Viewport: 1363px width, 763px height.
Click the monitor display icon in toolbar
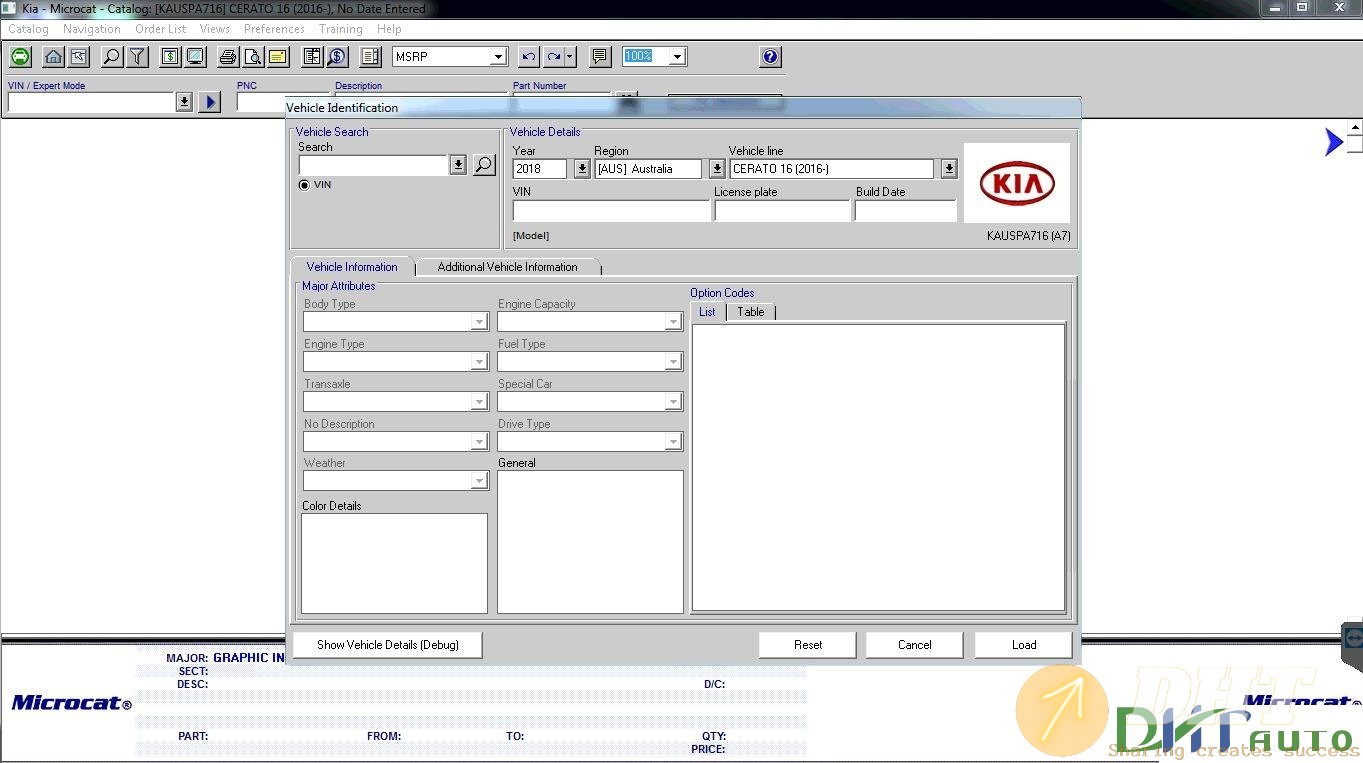point(195,57)
